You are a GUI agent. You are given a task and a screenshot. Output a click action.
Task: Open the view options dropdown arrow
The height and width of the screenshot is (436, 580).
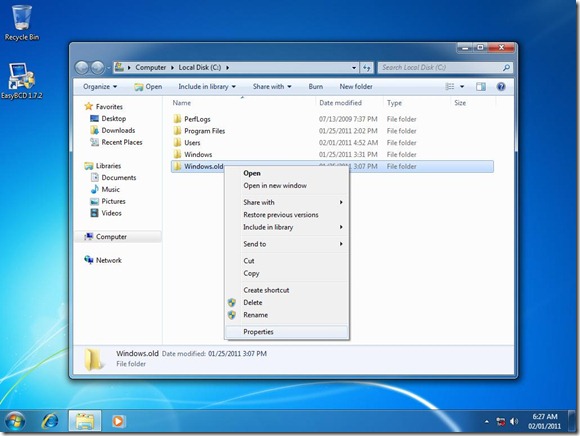click(x=462, y=87)
